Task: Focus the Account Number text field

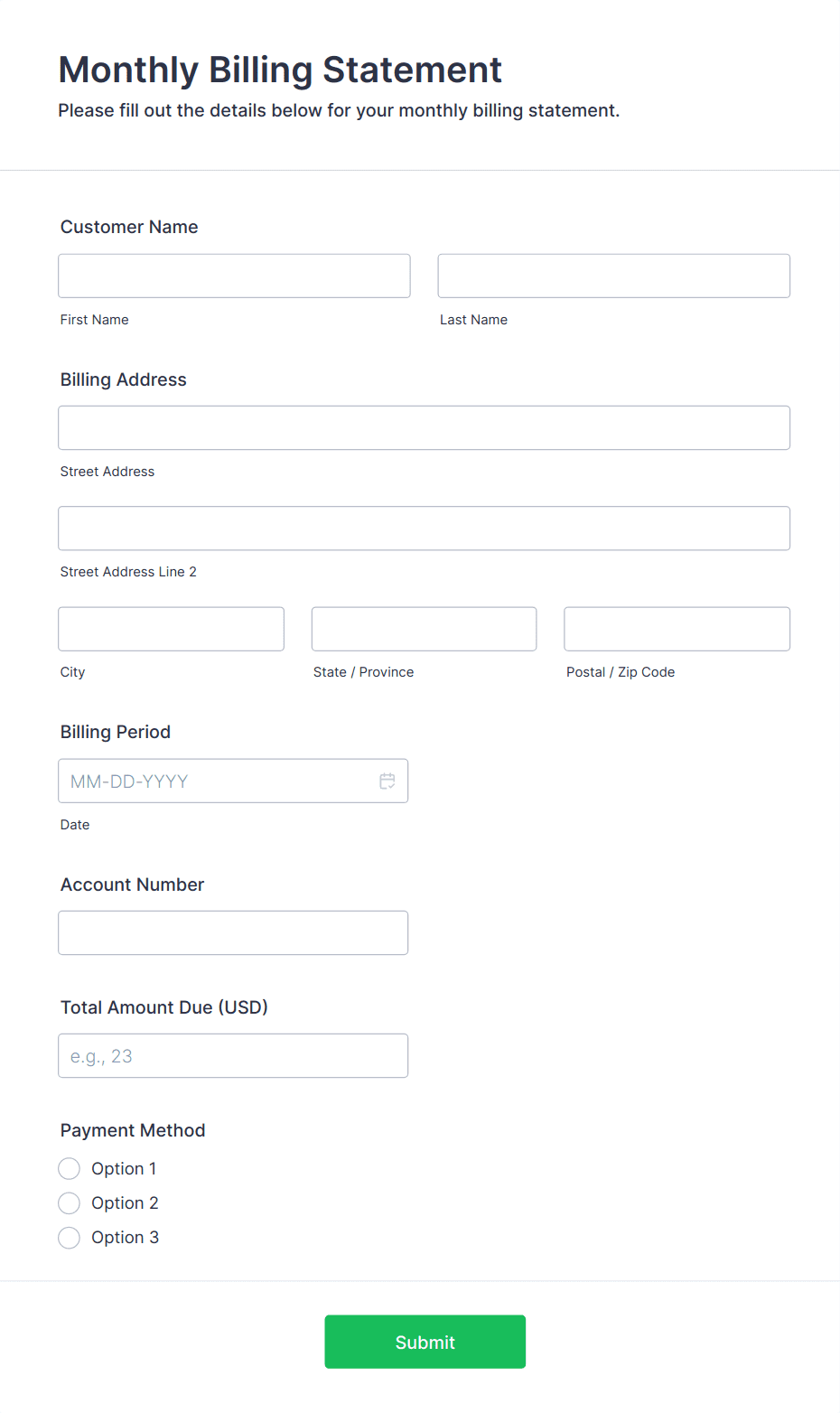Action: [233, 933]
